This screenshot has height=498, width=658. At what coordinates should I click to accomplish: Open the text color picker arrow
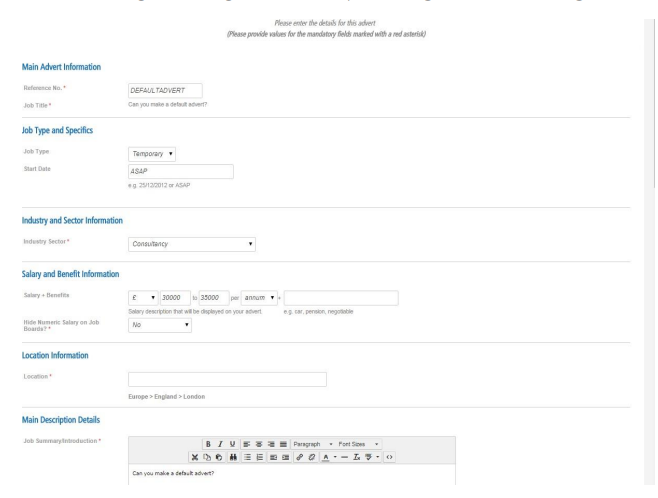point(335,457)
